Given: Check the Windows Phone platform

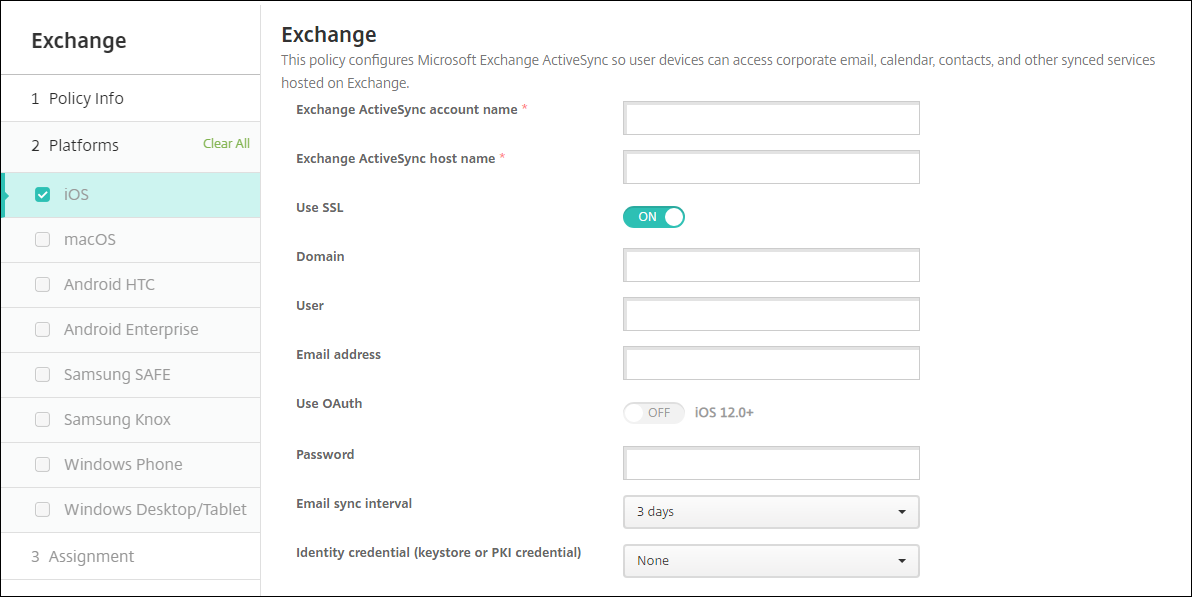Looking at the screenshot, I should click(x=43, y=465).
